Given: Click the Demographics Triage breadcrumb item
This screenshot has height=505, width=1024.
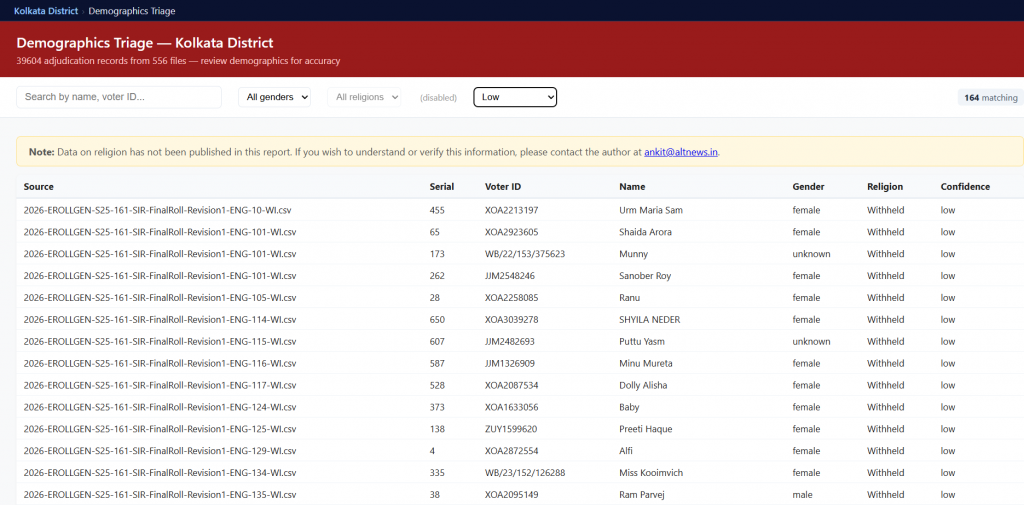Looking at the screenshot, I should [131, 10].
